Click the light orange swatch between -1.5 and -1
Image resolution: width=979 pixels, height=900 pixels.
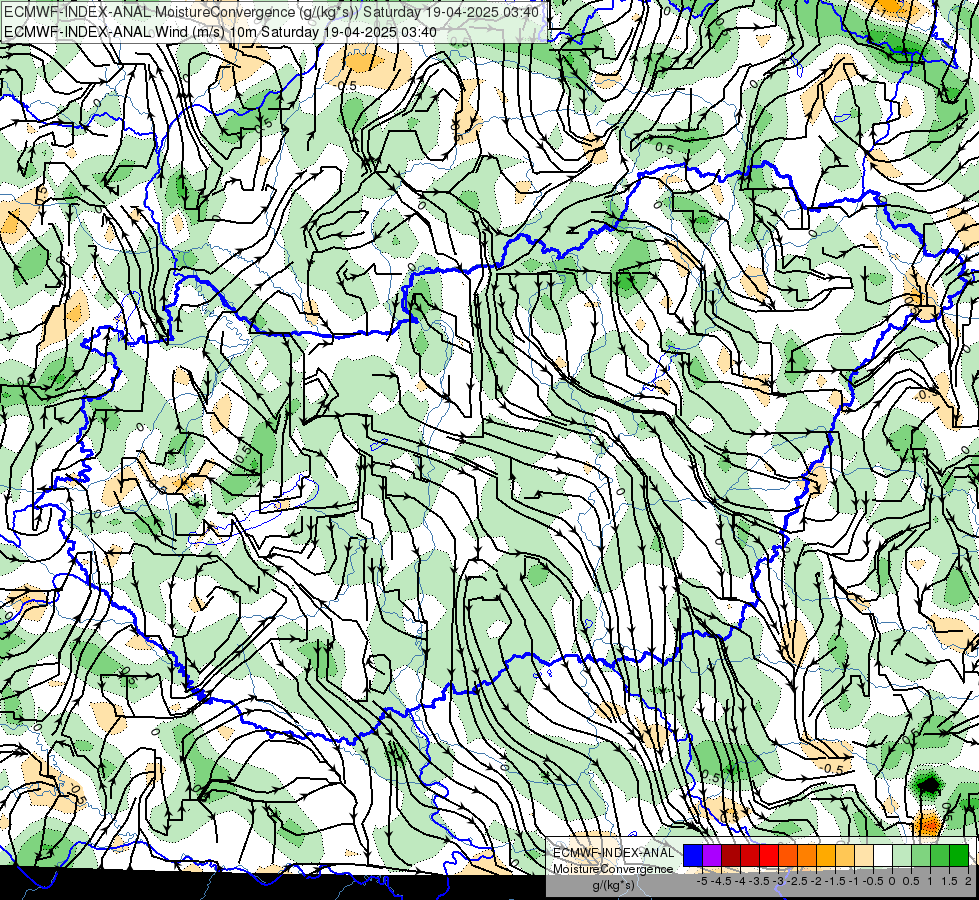point(845,856)
